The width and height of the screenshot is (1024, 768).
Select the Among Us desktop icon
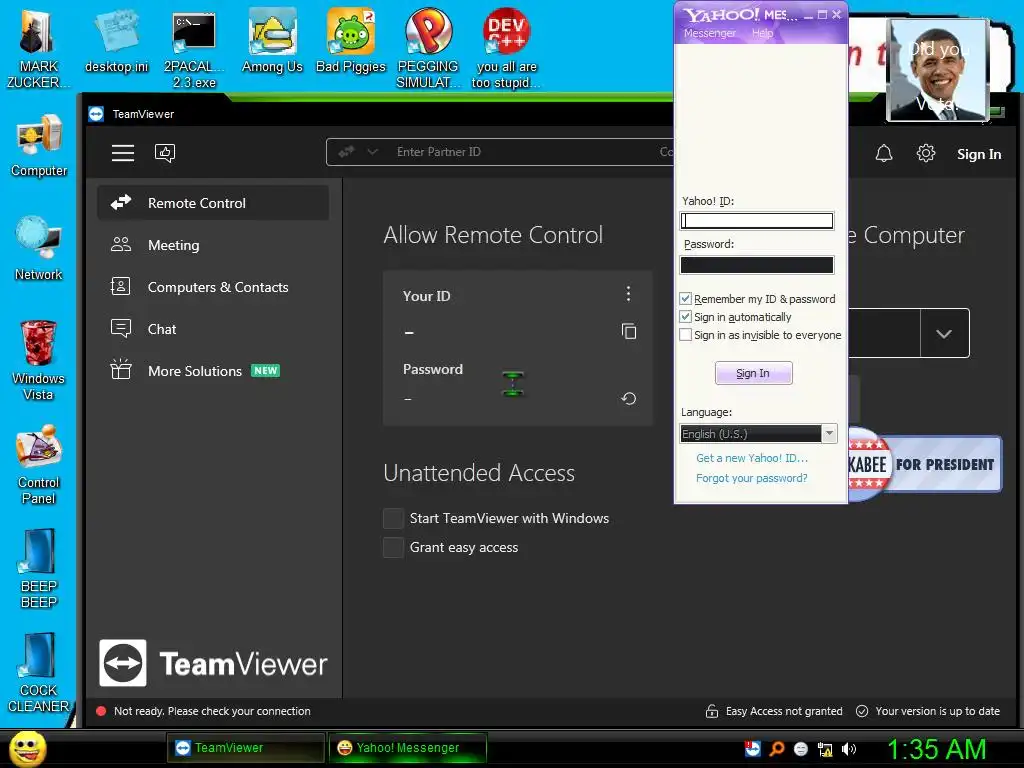click(x=272, y=42)
